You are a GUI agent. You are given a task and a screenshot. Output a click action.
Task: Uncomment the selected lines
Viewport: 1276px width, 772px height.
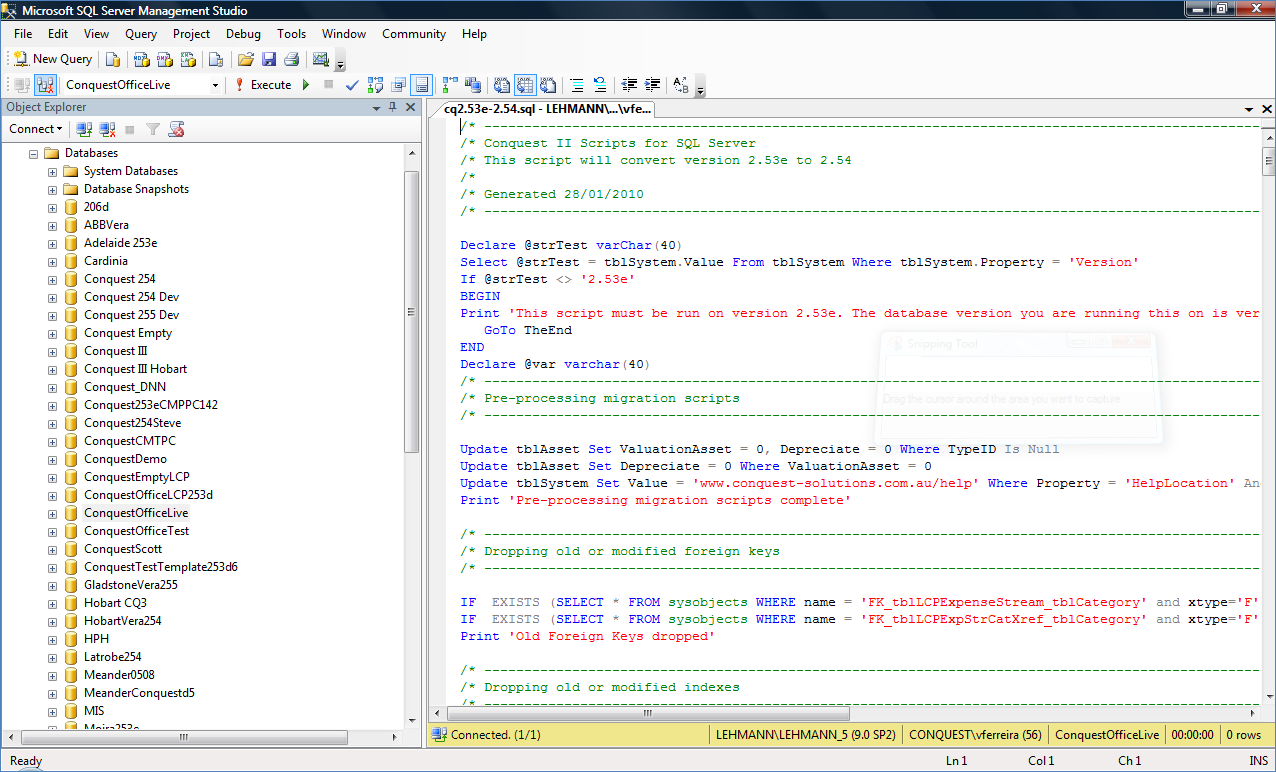click(x=600, y=85)
